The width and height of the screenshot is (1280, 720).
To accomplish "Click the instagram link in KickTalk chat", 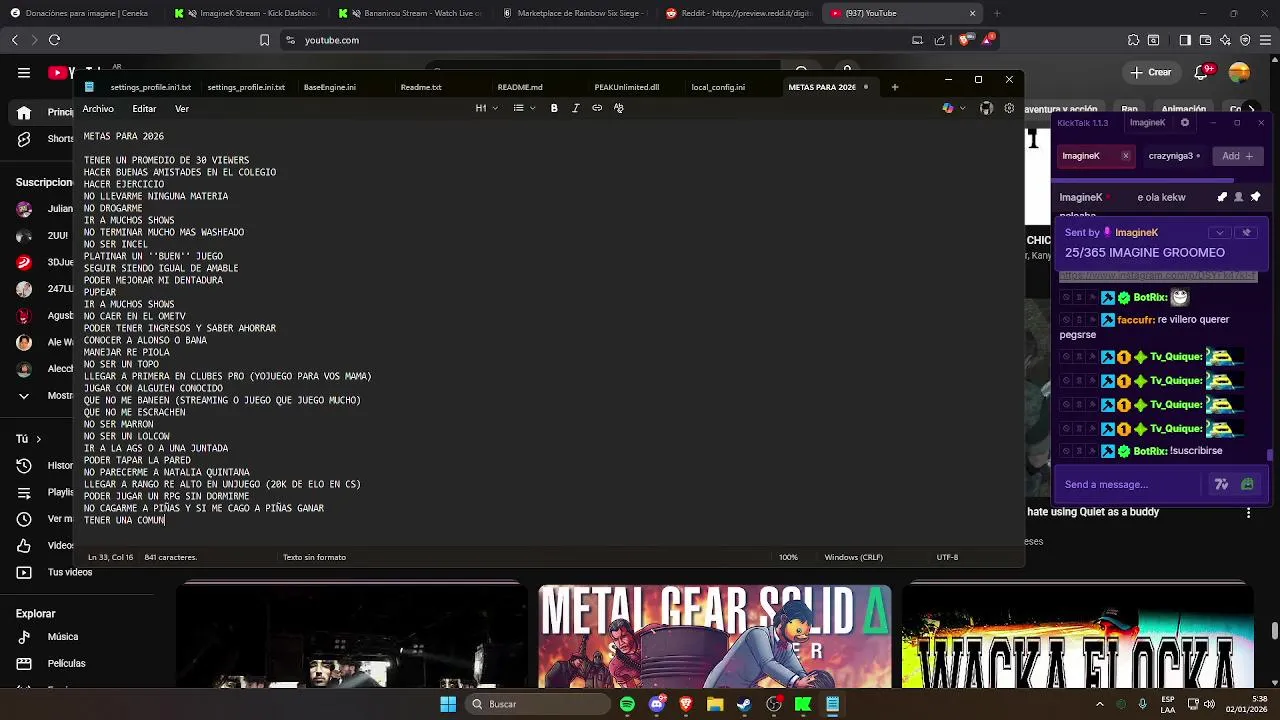I will 1158,276.
